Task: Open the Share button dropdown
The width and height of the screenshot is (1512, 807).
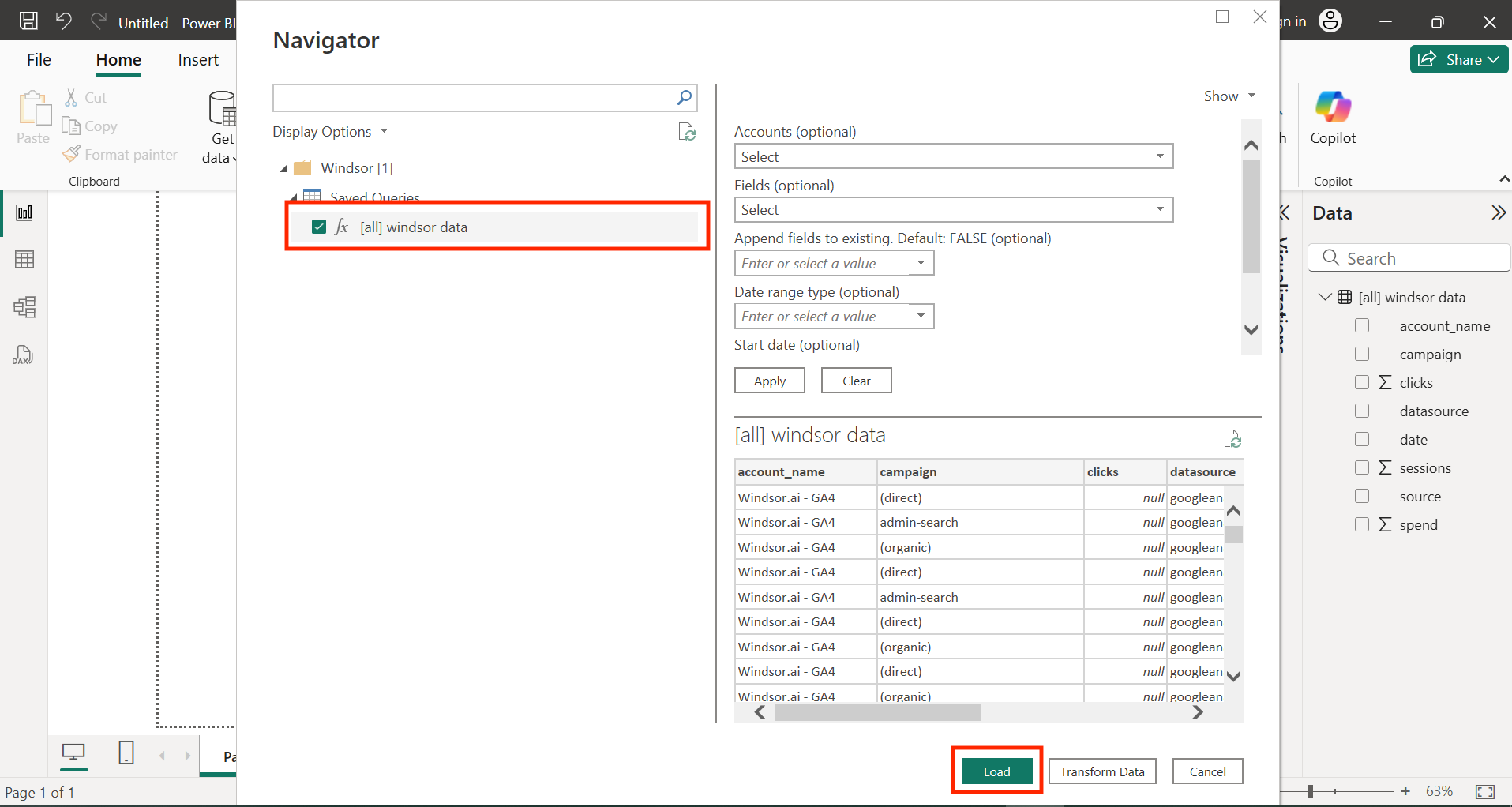Action: coord(1459,60)
